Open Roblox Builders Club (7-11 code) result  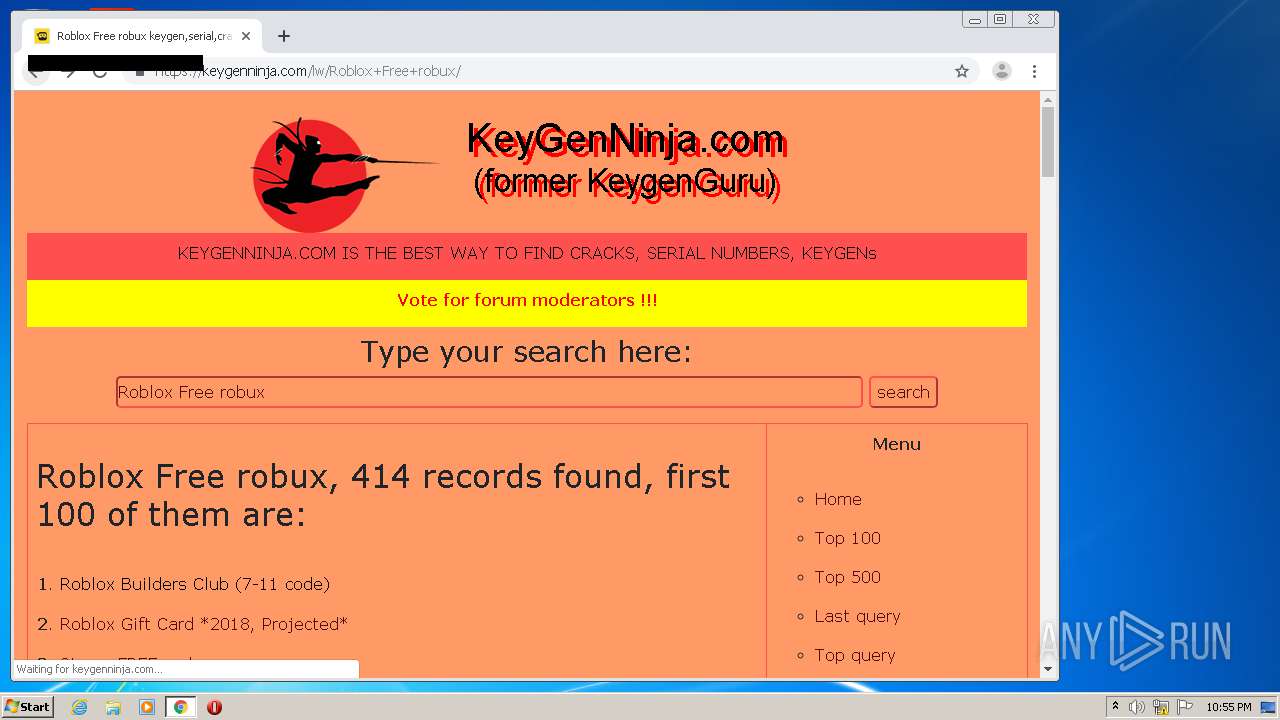(194, 584)
